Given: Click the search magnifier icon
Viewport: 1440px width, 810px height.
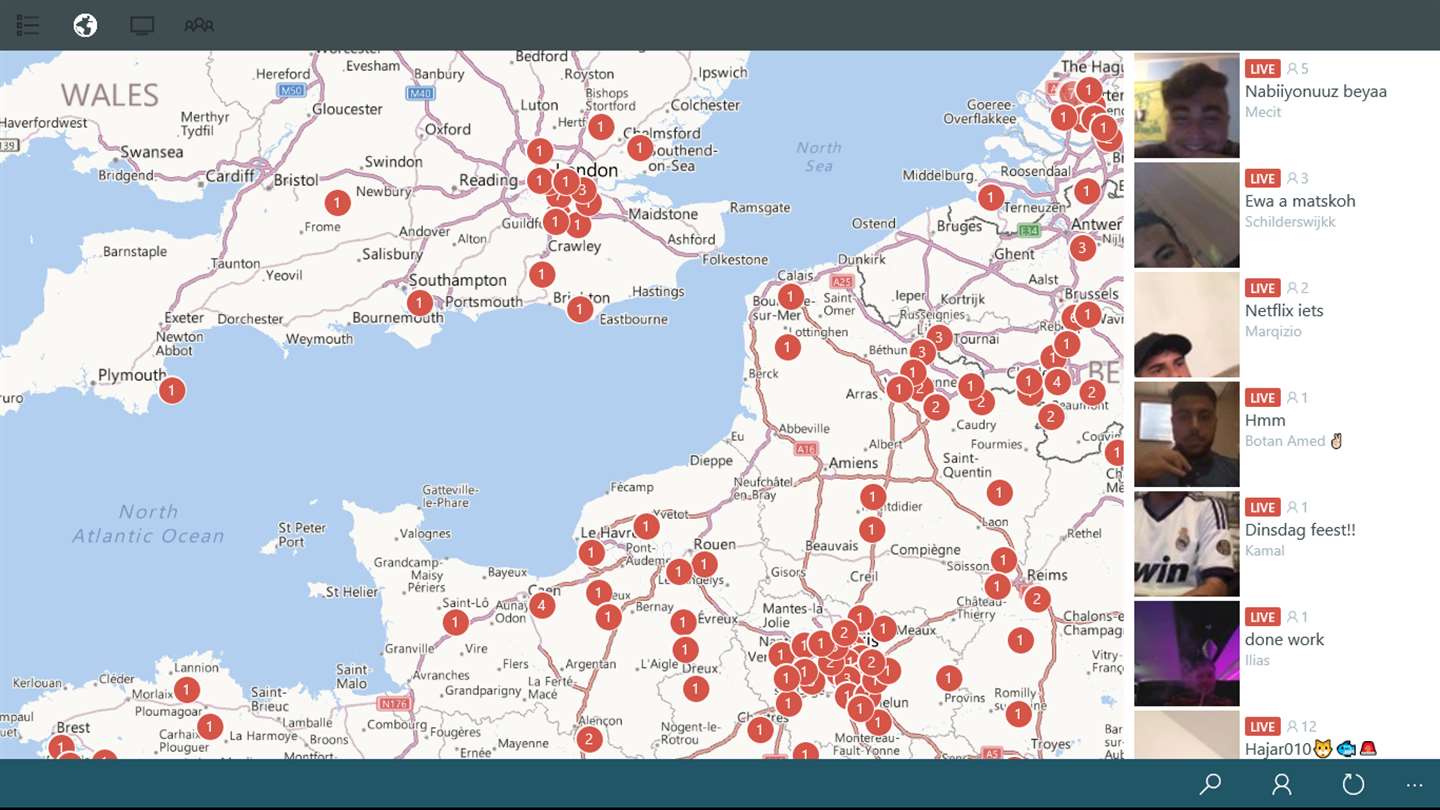Looking at the screenshot, I should click(1210, 784).
